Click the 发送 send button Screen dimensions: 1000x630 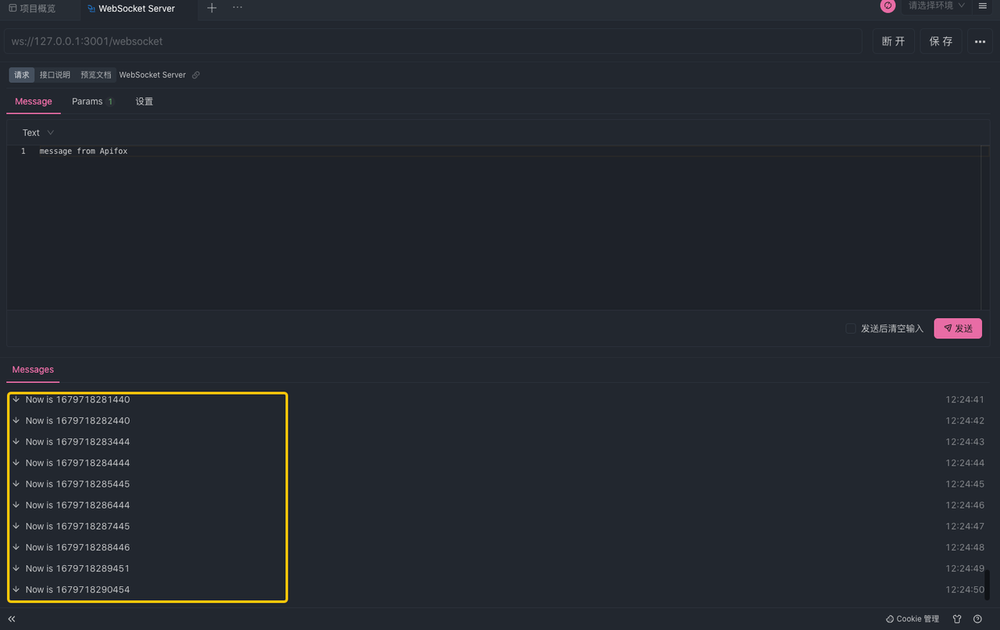957,328
